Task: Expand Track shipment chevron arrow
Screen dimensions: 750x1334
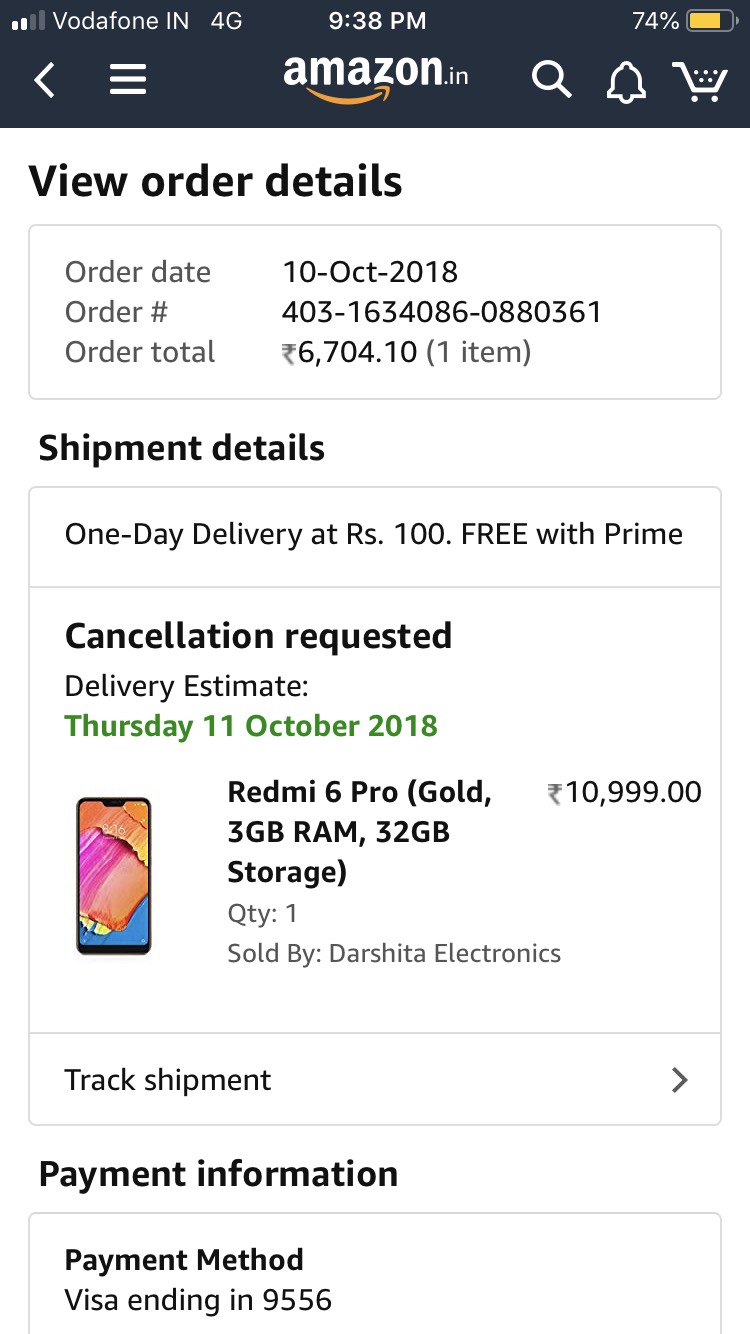Action: click(680, 1080)
